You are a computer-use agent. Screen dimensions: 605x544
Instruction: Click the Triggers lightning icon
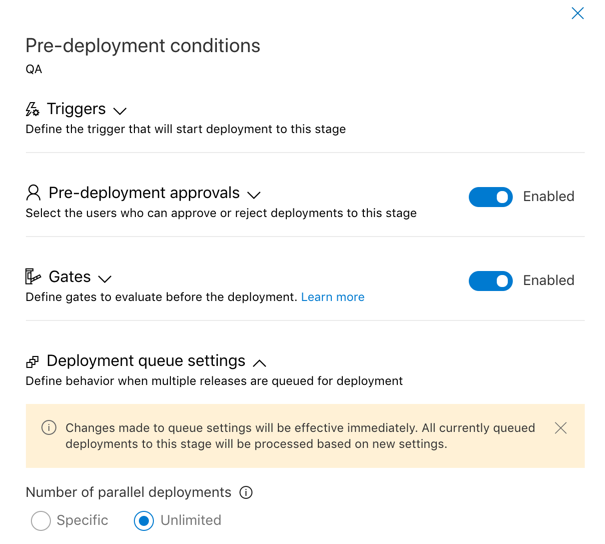point(33,109)
